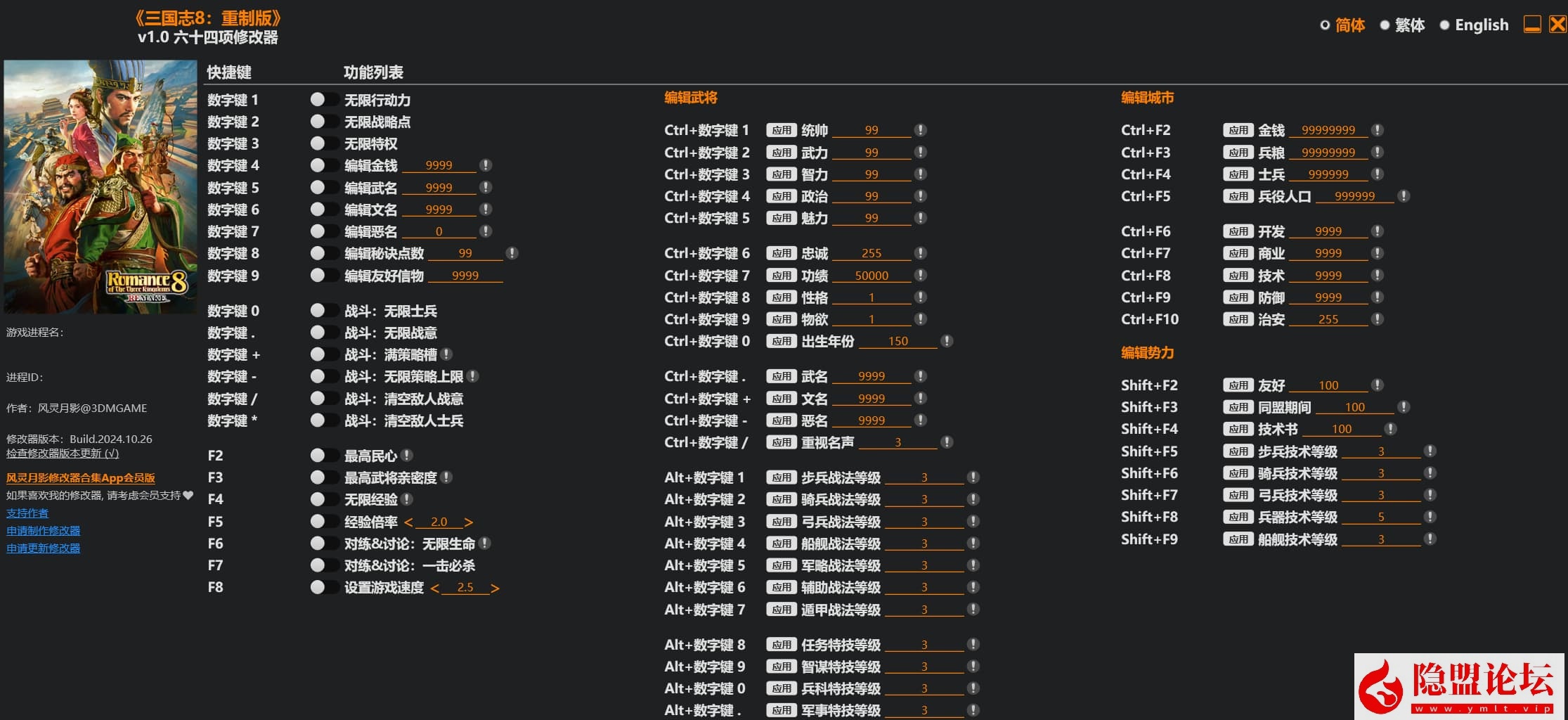Toggle the 无限行动力 switch
Image resolution: width=1568 pixels, height=720 pixels.
pyautogui.click(x=323, y=100)
